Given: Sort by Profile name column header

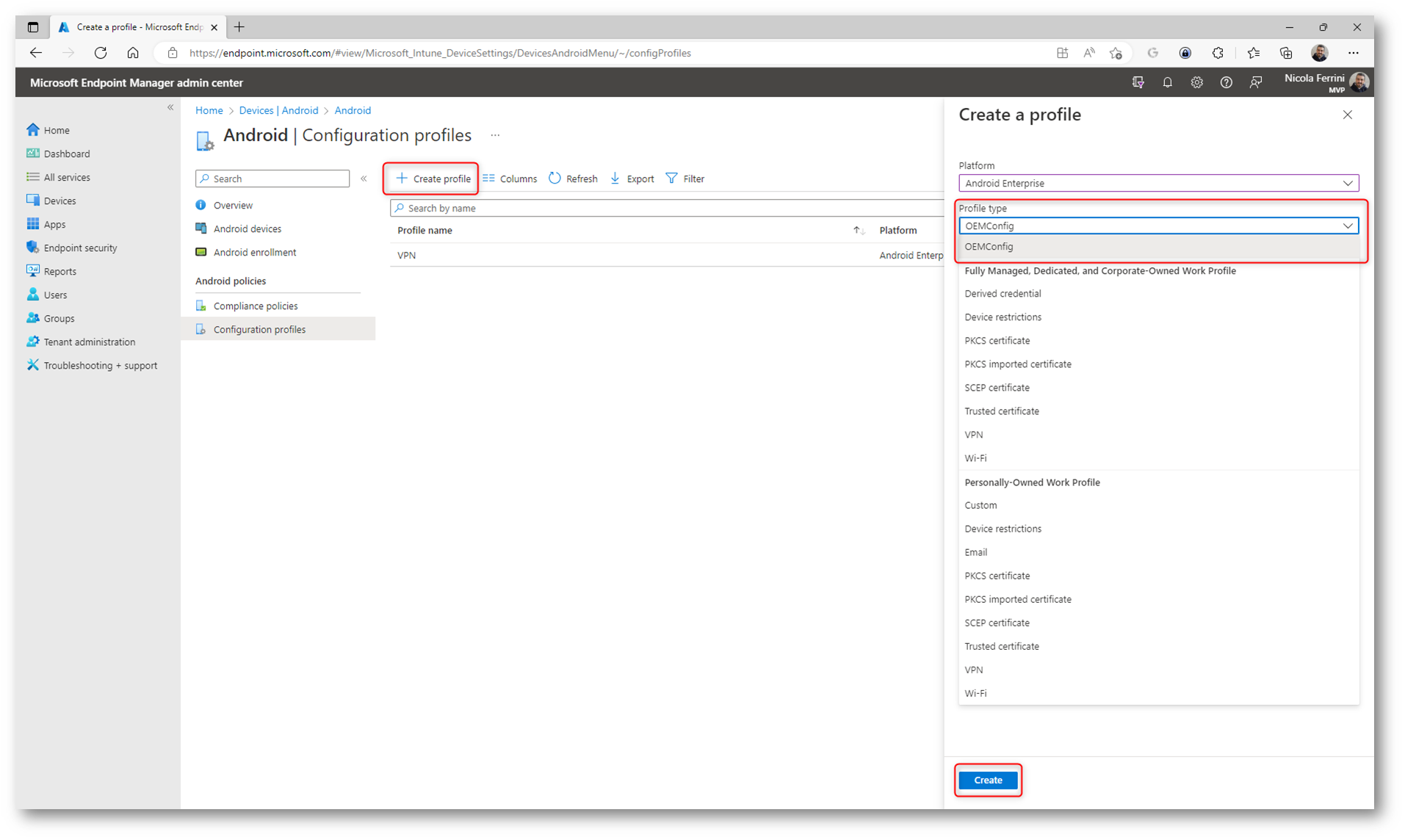Looking at the screenshot, I should pos(425,231).
